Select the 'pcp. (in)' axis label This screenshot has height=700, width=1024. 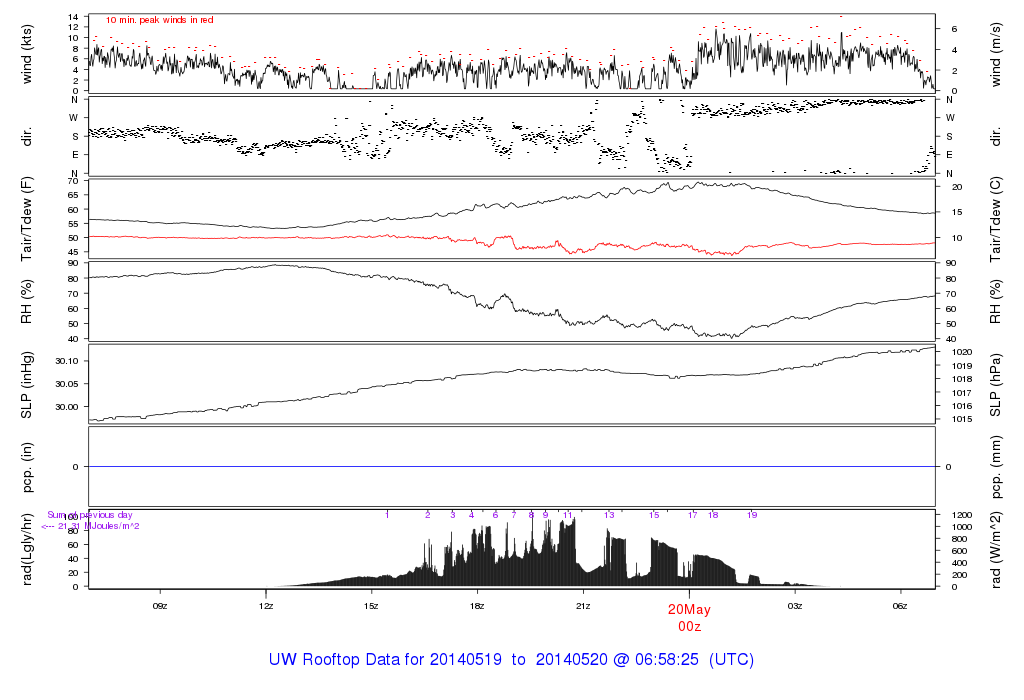(x=27, y=467)
